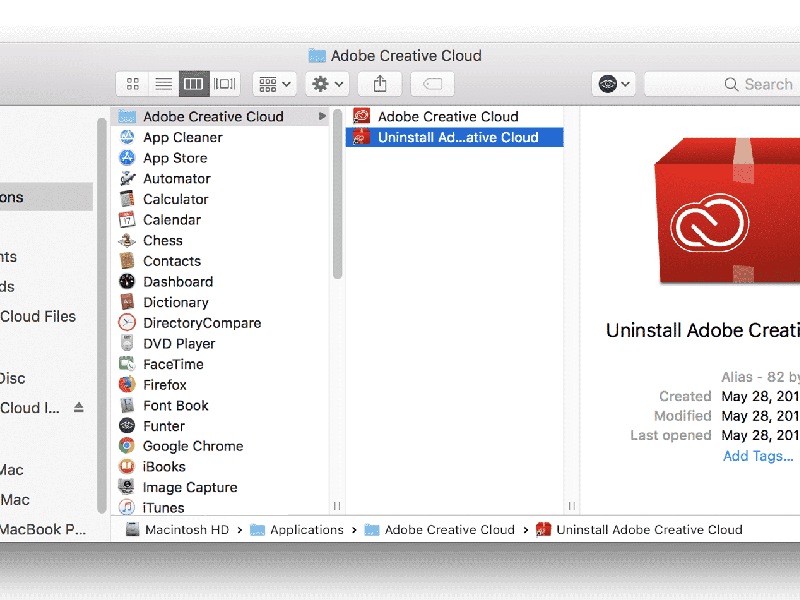Click the Font Book label text
800x600 pixels.
point(176,405)
